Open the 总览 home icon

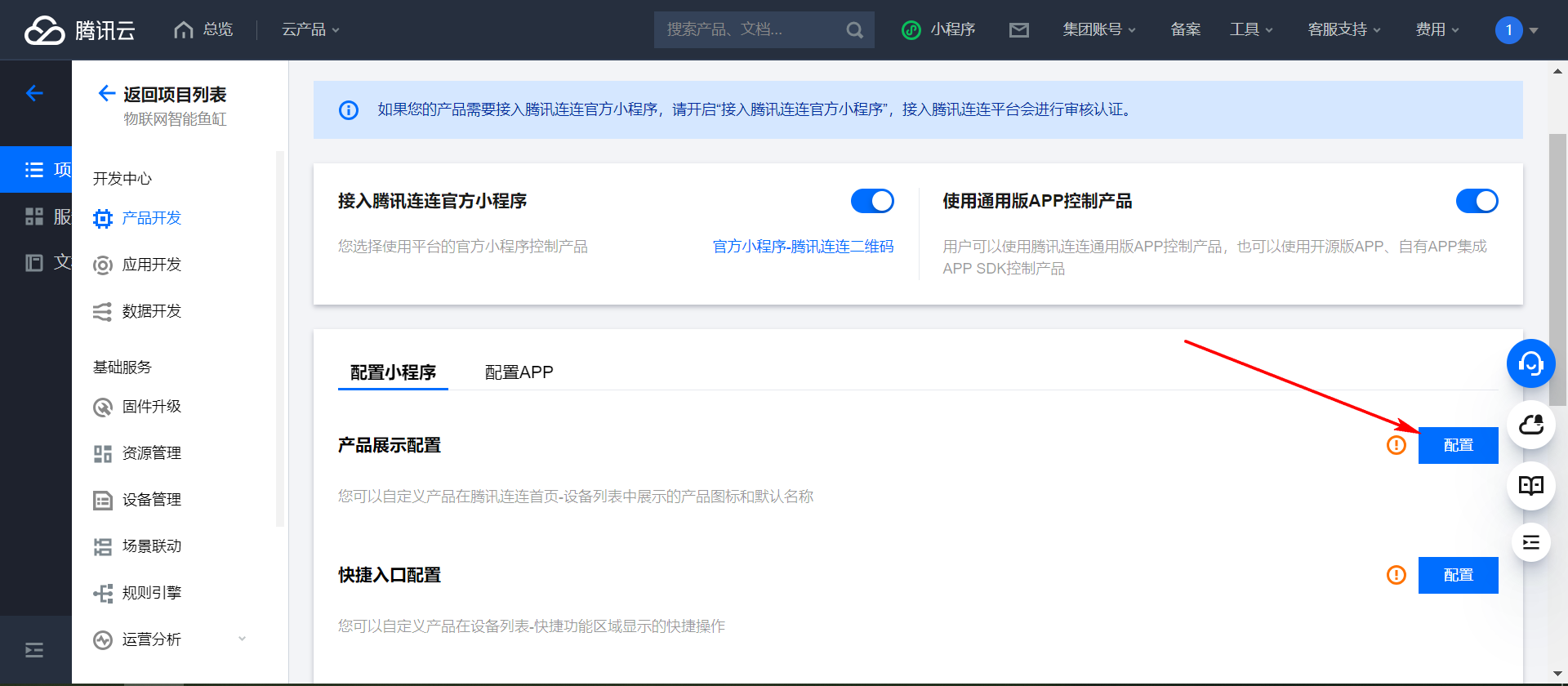pos(184,29)
